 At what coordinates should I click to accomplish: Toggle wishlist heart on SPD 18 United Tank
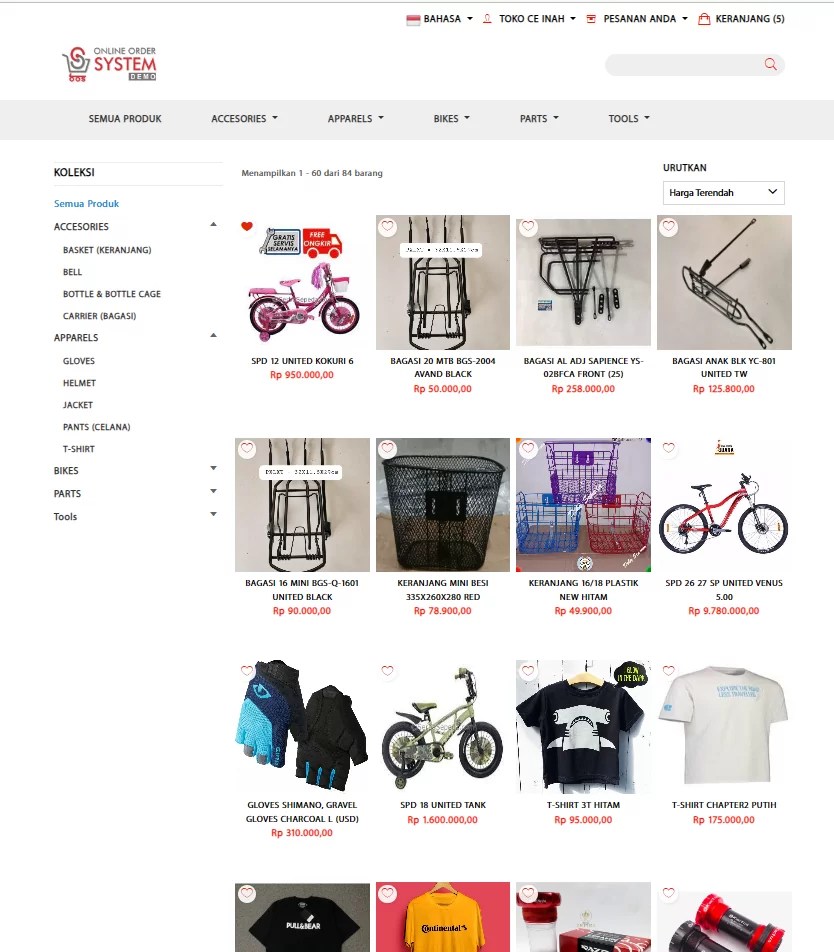(x=387, y=670)
